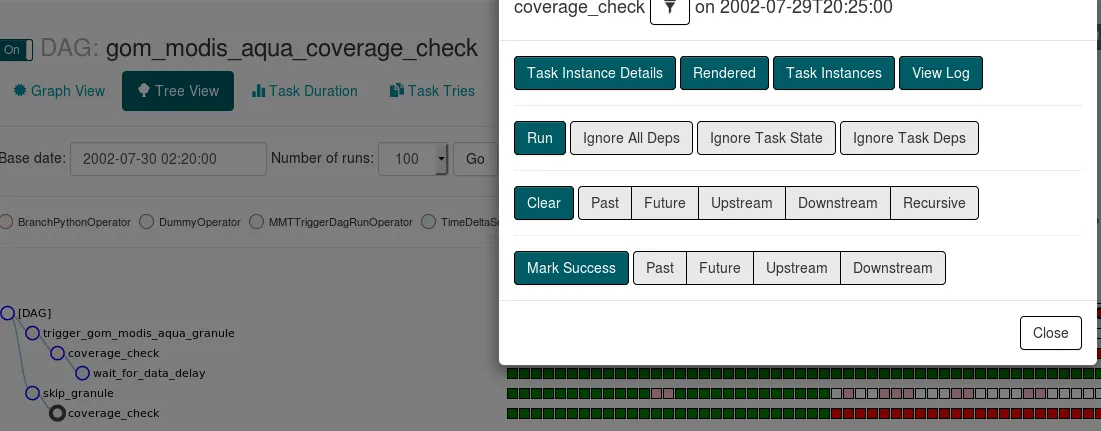
Task: Click the first green square in the wait_for_data_delay row
Action: click(512, 373)
